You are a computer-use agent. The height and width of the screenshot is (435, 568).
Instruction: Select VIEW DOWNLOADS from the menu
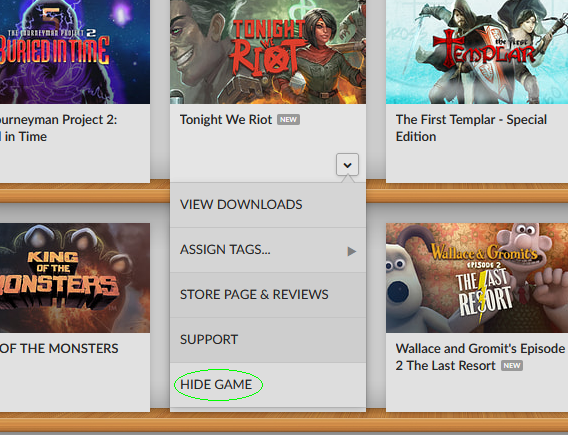tap(268, 205)
